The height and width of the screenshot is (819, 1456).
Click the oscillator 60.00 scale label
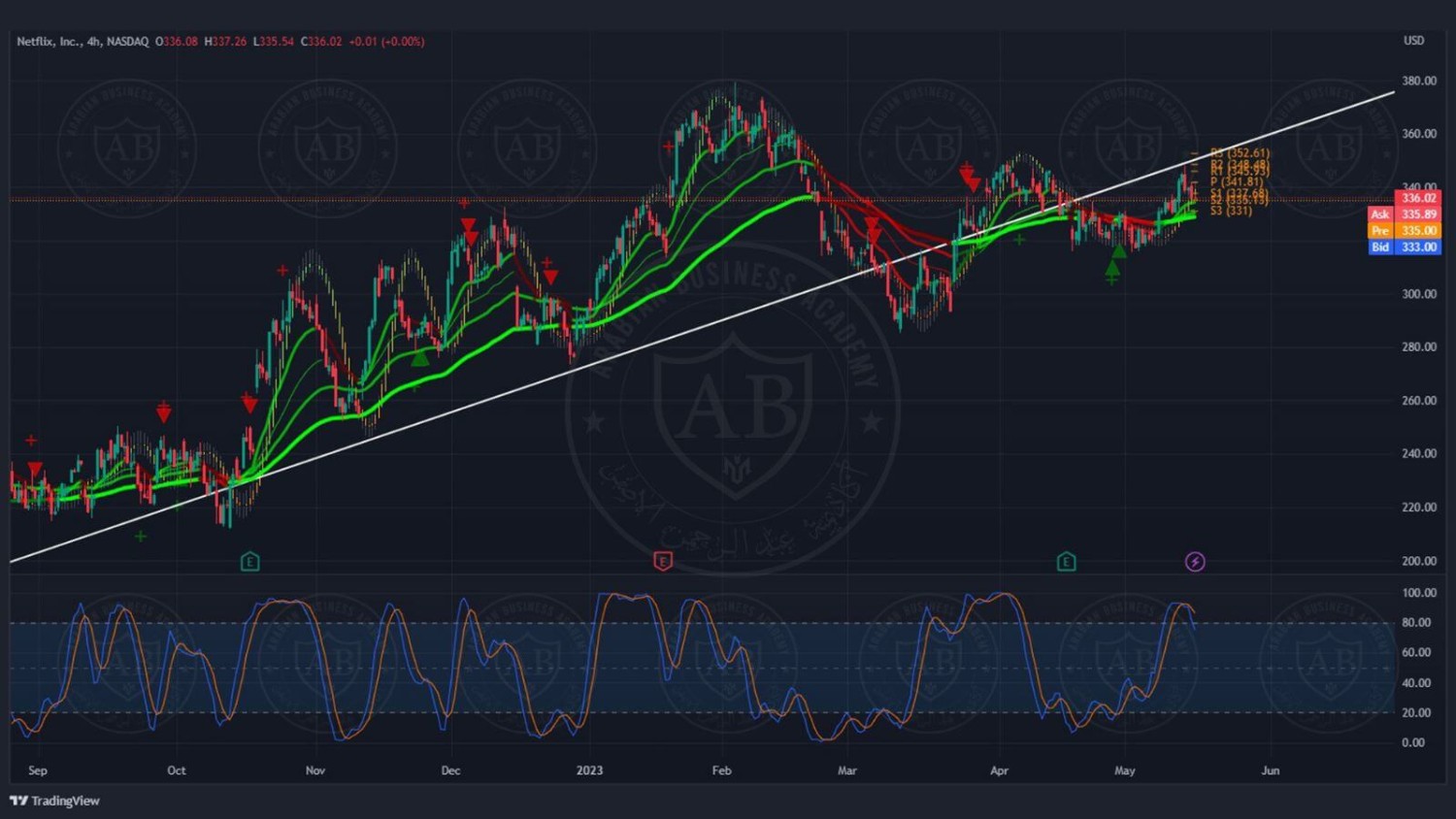(1415, 653)
